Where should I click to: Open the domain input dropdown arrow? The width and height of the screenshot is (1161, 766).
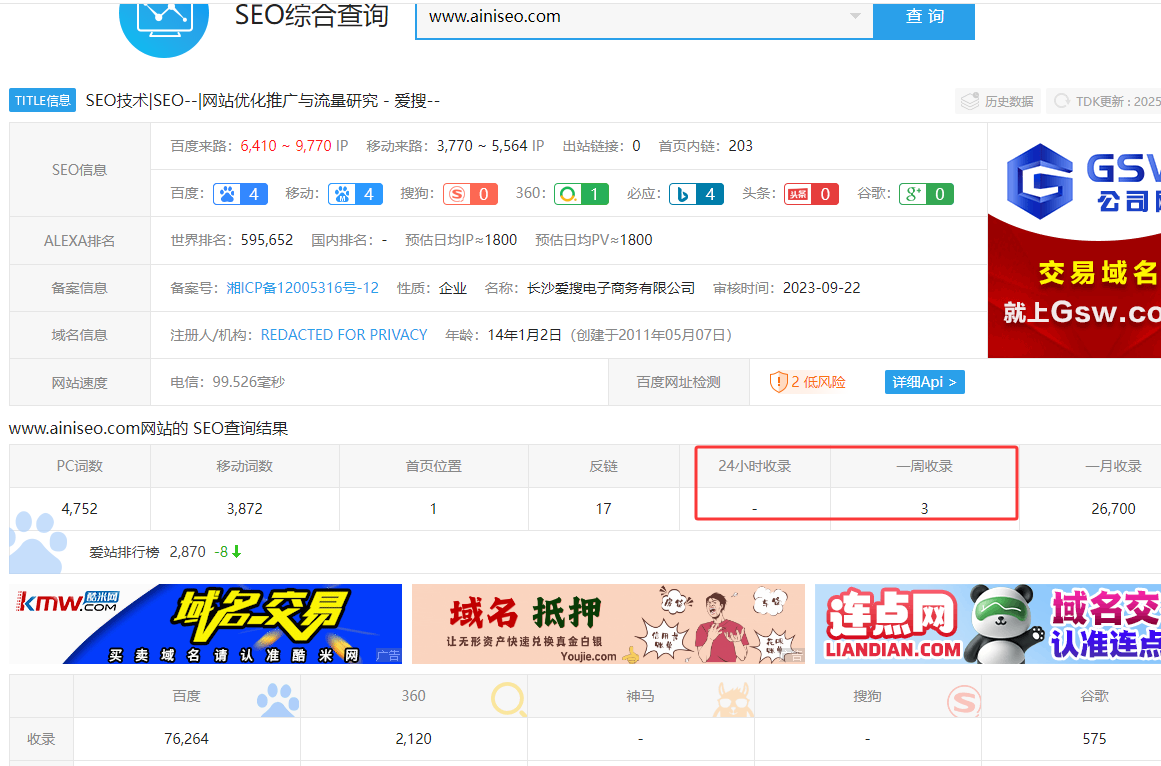pyautogui.click(x=854, y=16)
